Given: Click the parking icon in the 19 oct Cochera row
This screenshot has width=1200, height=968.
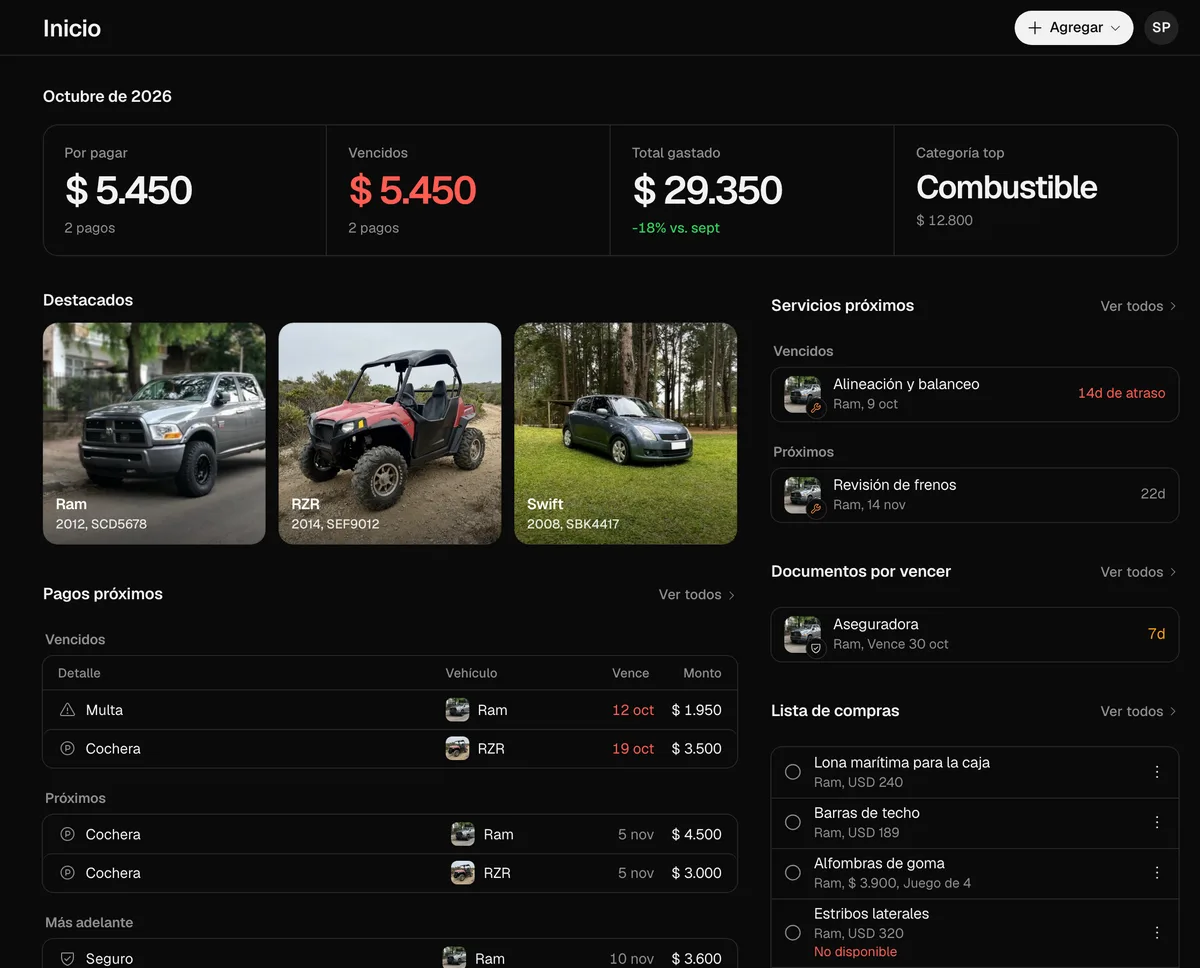Looking at the screenshot, I should click(67, 748).
